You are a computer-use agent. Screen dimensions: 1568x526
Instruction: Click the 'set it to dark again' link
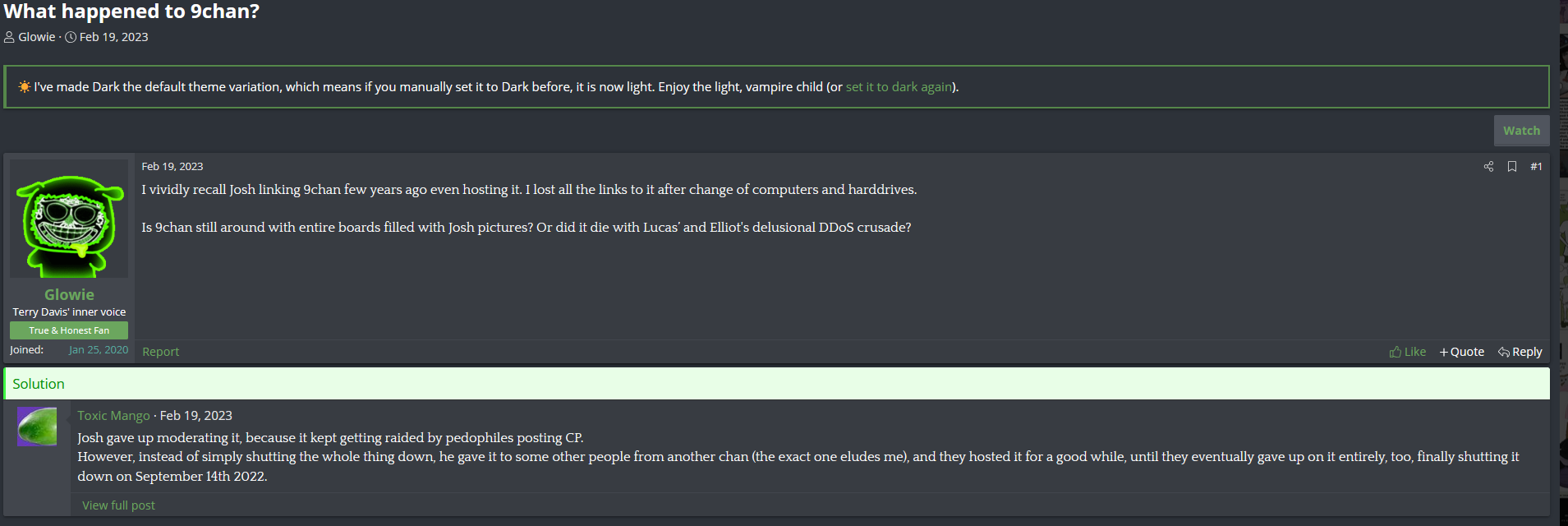pyautogui.click(x=899, y=87)
